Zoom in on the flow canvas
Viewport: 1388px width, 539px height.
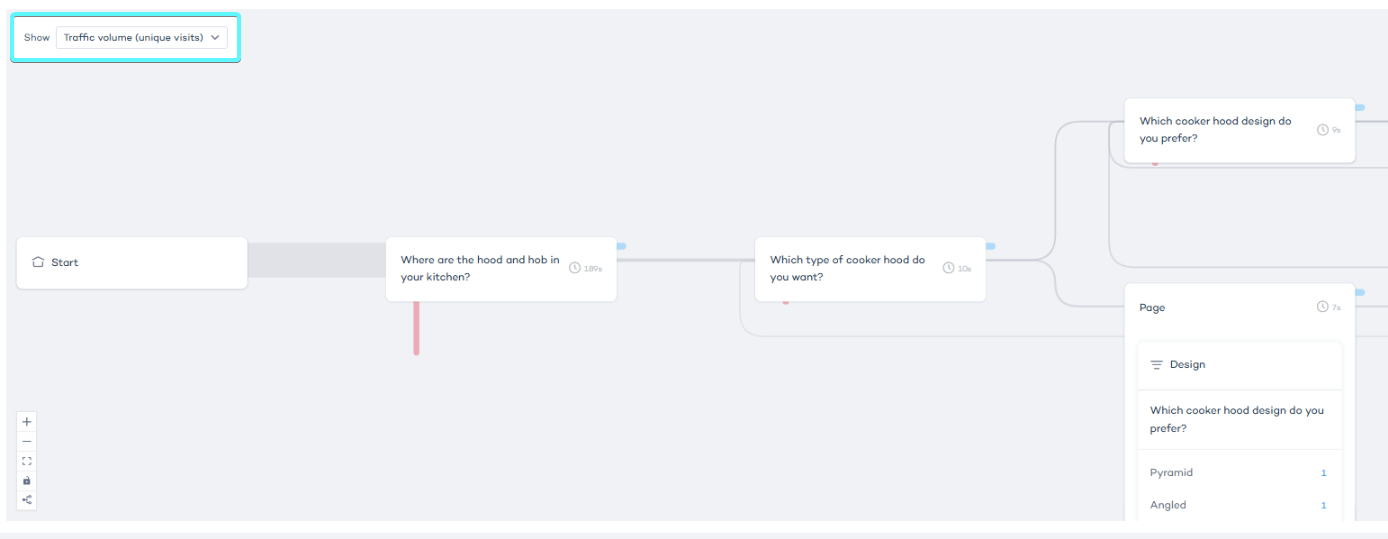[x=27, y=422]
